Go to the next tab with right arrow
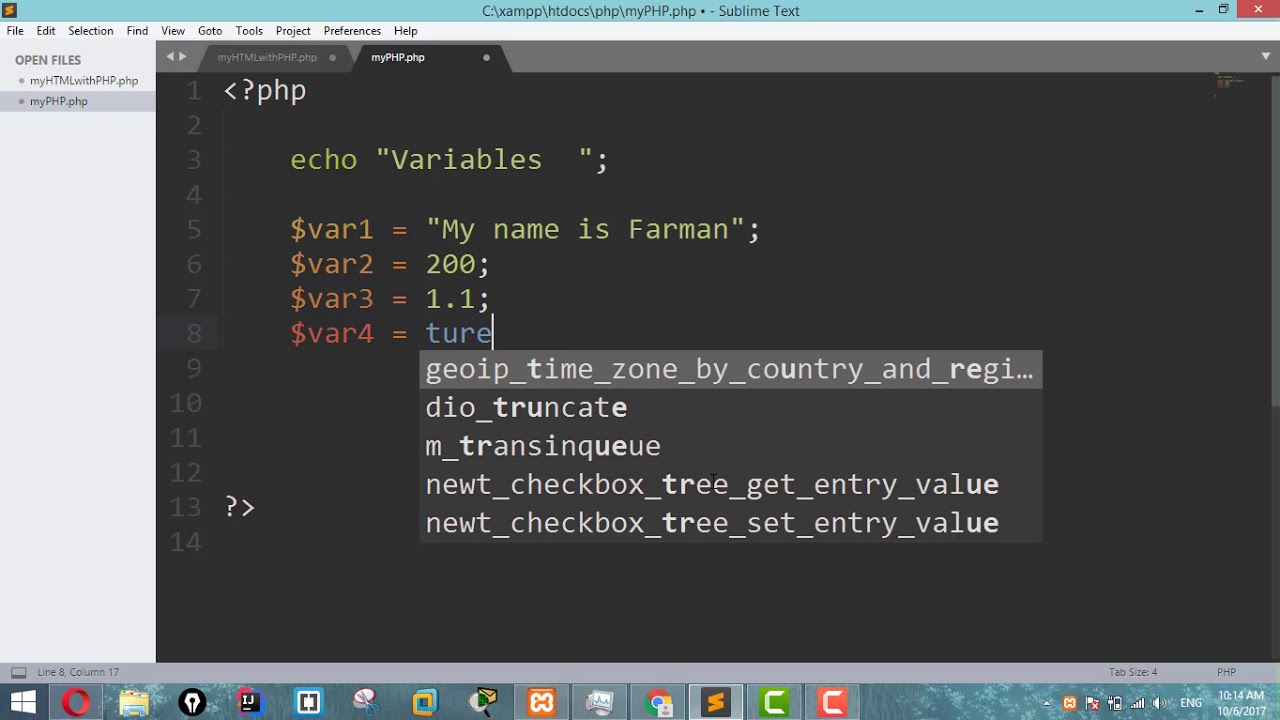Screen dimensions: 1280x720 pyautogui.click(x=182, y=57)
